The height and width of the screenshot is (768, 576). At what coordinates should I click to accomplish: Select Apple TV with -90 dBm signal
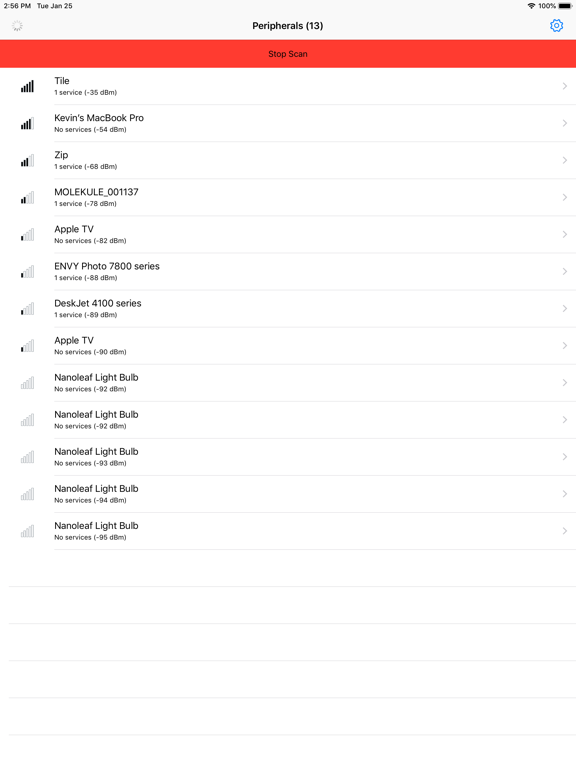(x=288, y=346)
